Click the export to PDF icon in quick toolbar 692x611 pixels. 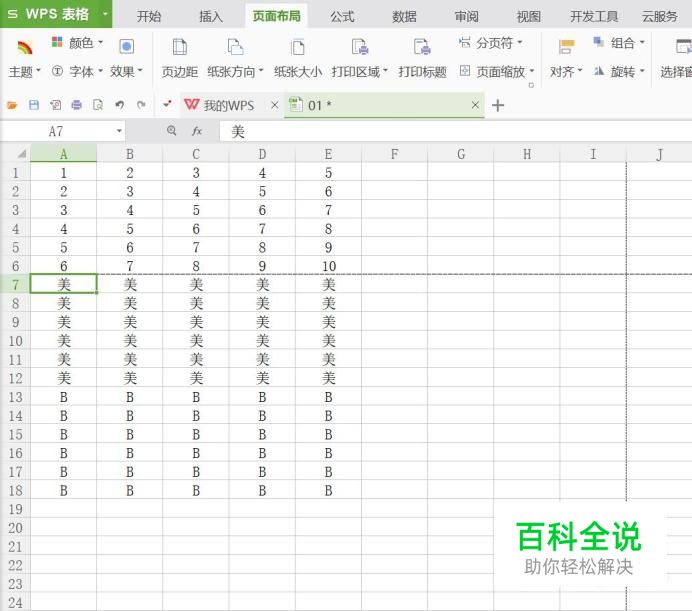55,105
